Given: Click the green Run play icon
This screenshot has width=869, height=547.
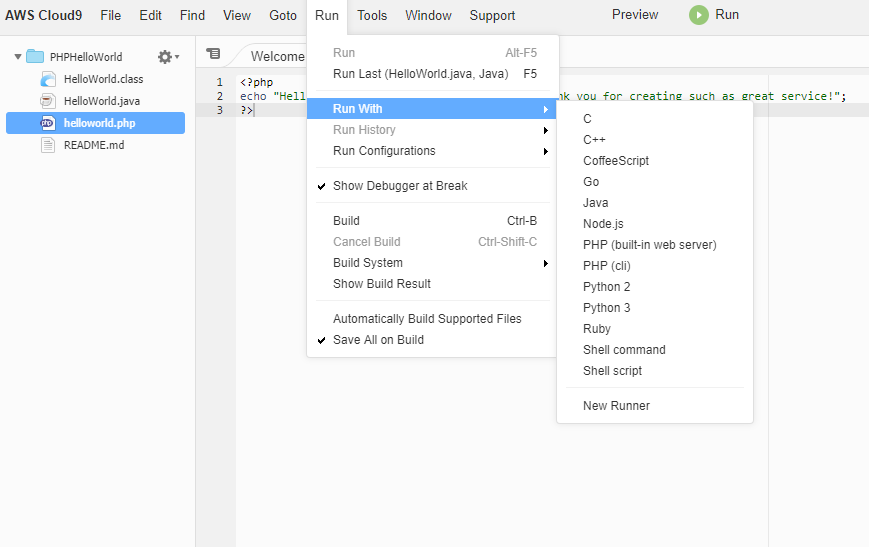Looking at the screenshot, I should (x=698, y=15).
